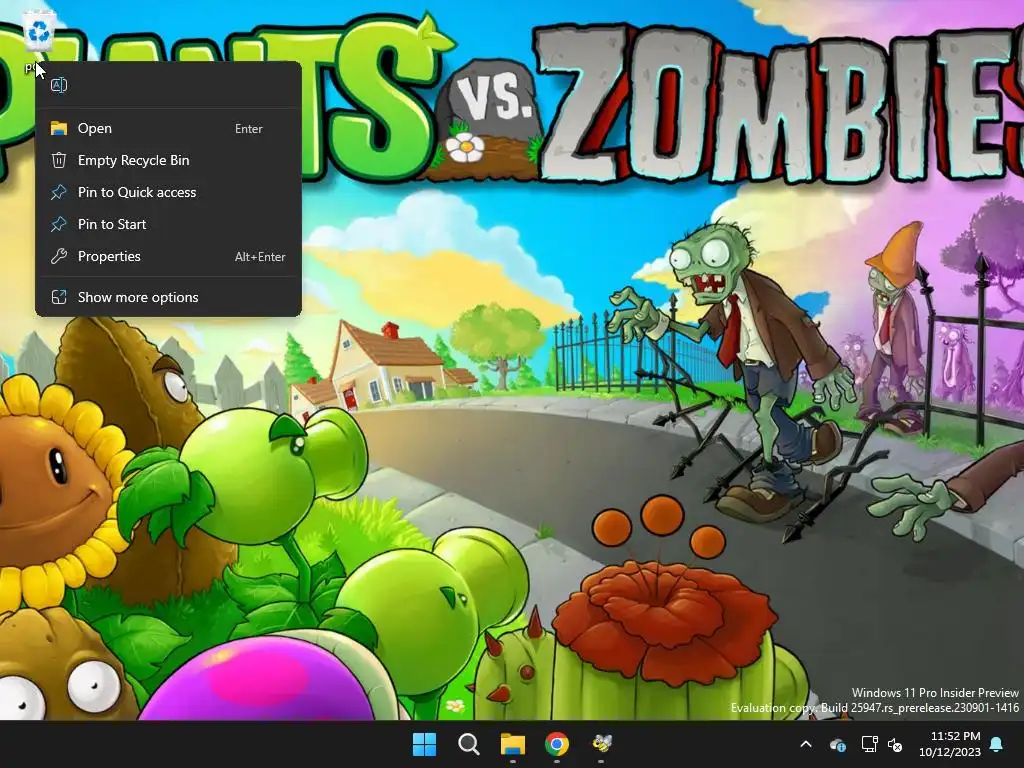Open the network status tray icon
Screen dimensions: 1024x768
(x=869, y=744)
